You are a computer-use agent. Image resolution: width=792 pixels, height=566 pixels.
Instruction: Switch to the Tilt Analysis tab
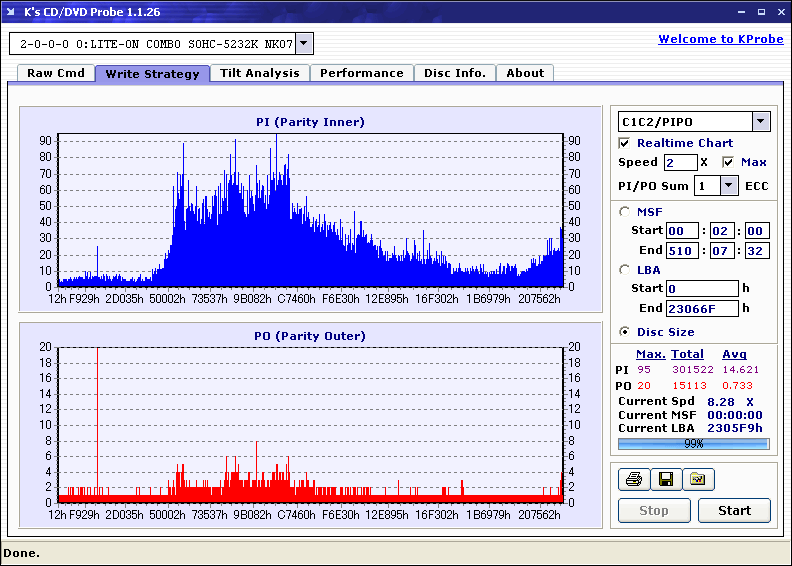(260, 73)
